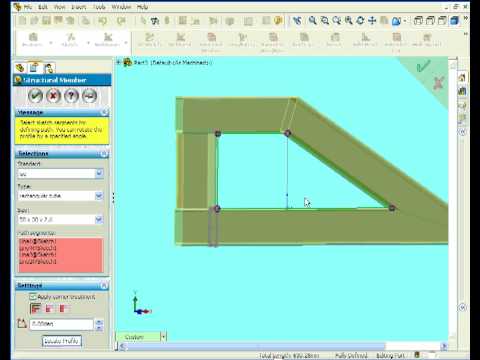
Task: Select End Butt2 corner treatment
Action: point(63,309)
